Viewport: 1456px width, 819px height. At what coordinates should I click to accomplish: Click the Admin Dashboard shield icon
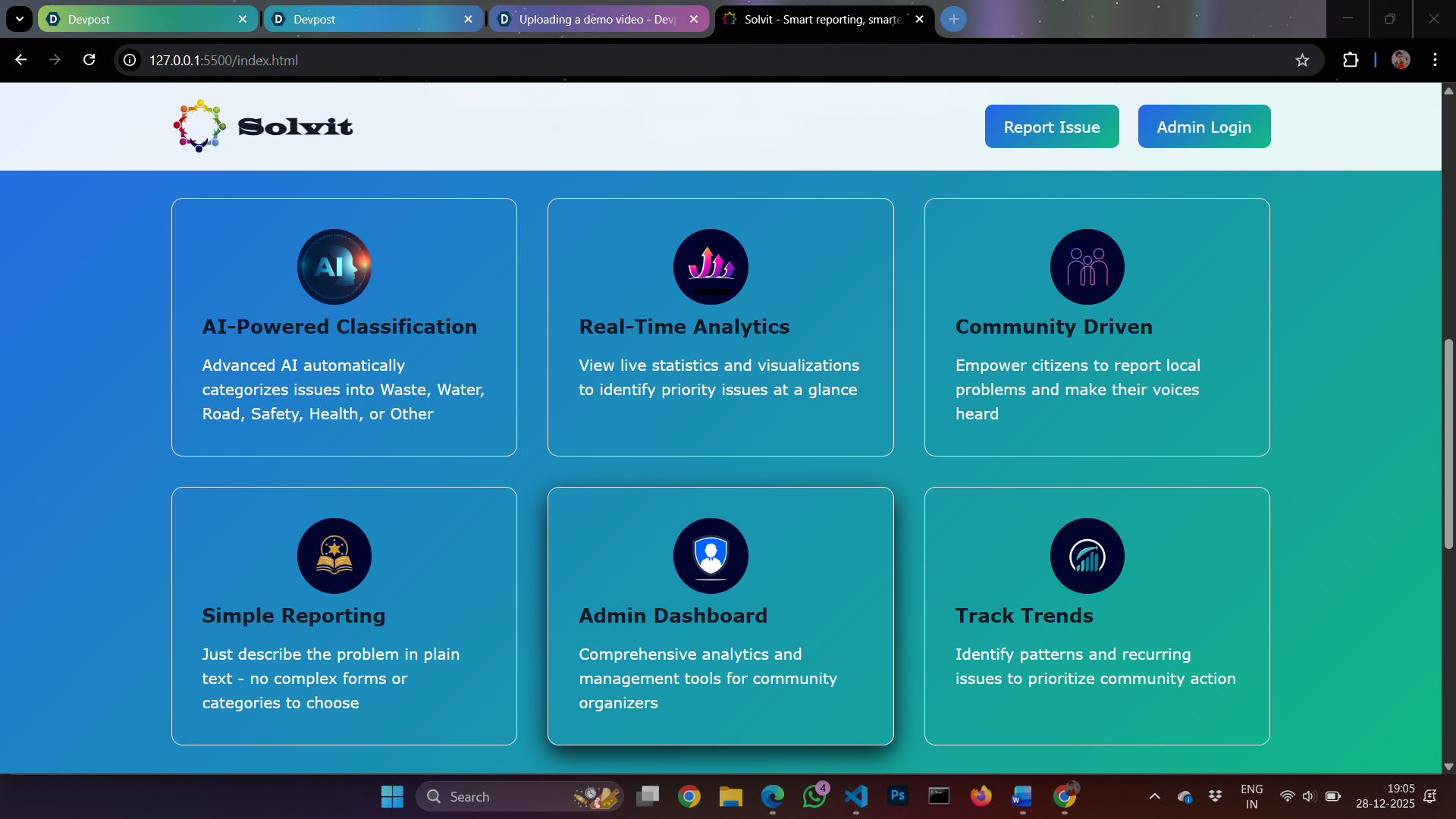coord(711,556)
